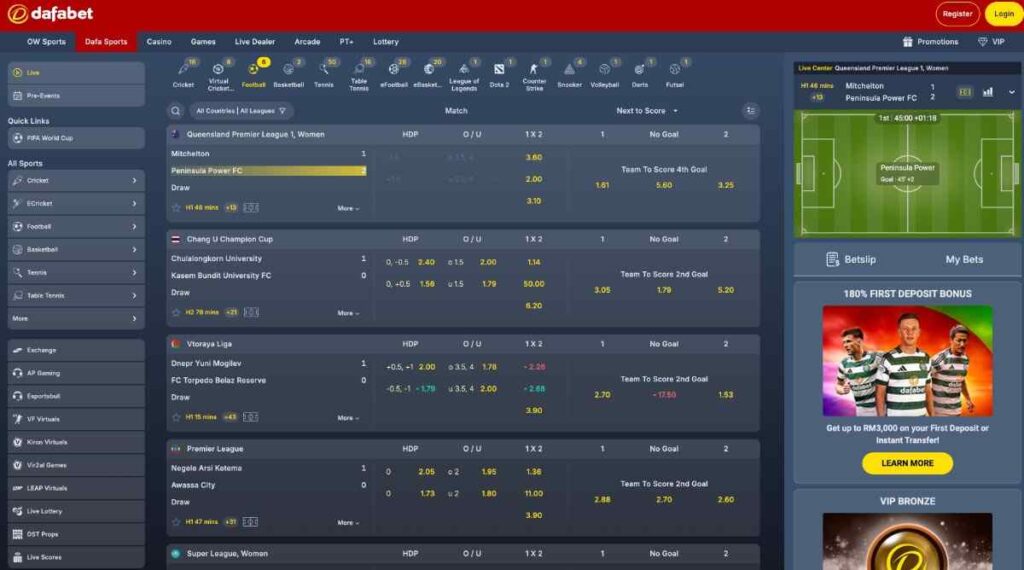Select the Cricket sport icon in top bar
1024x570 pixels.
coord(184,74)
